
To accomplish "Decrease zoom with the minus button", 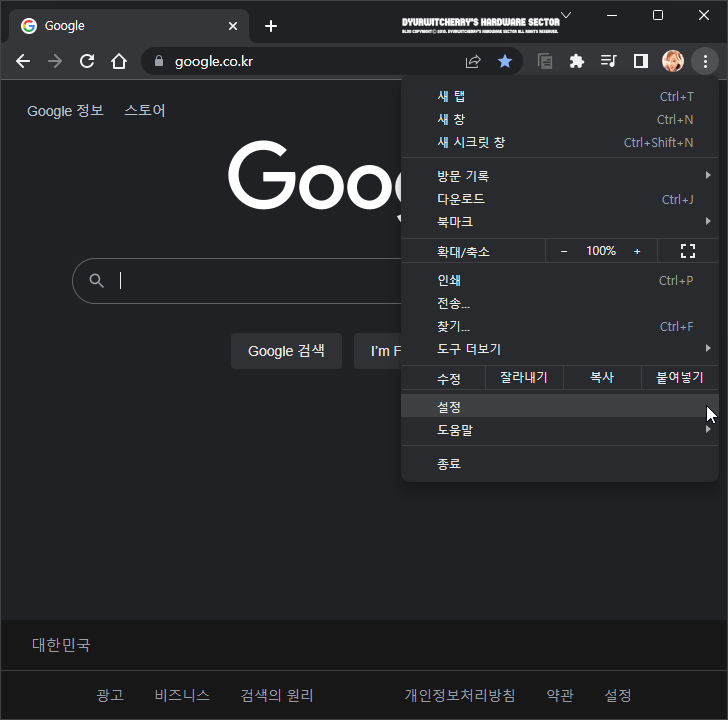I will click(x=564, y=251).
